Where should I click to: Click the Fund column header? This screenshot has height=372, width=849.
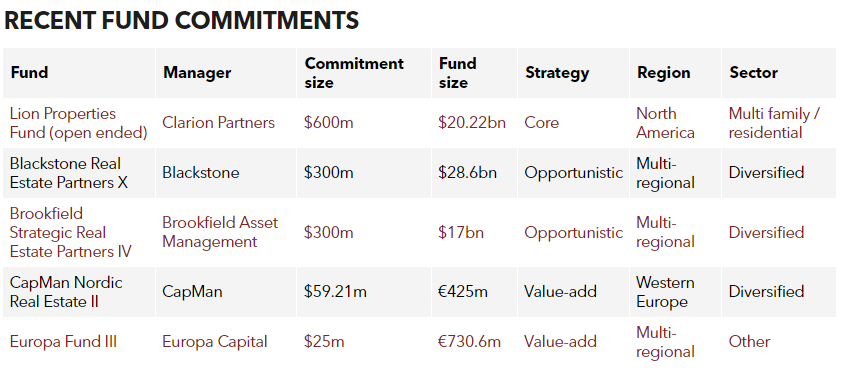pos(29,73)
